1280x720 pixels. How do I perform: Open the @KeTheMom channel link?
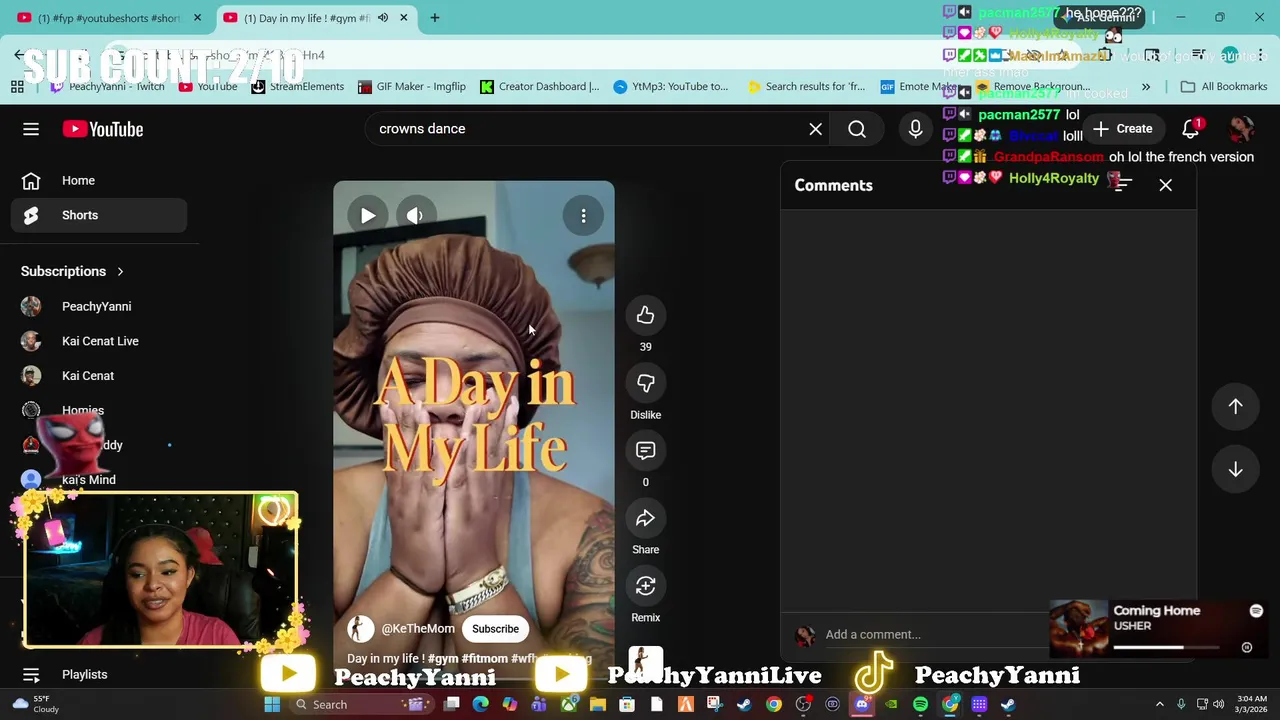click(417, 629)
